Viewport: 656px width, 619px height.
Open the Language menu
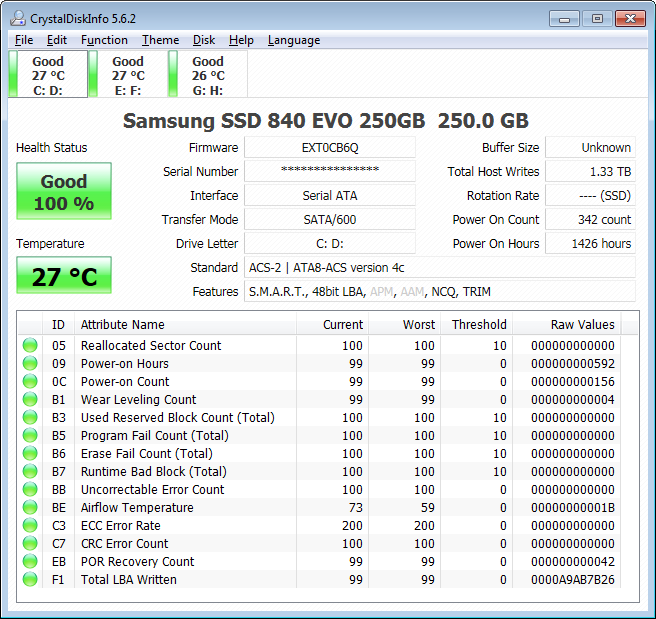294,40
